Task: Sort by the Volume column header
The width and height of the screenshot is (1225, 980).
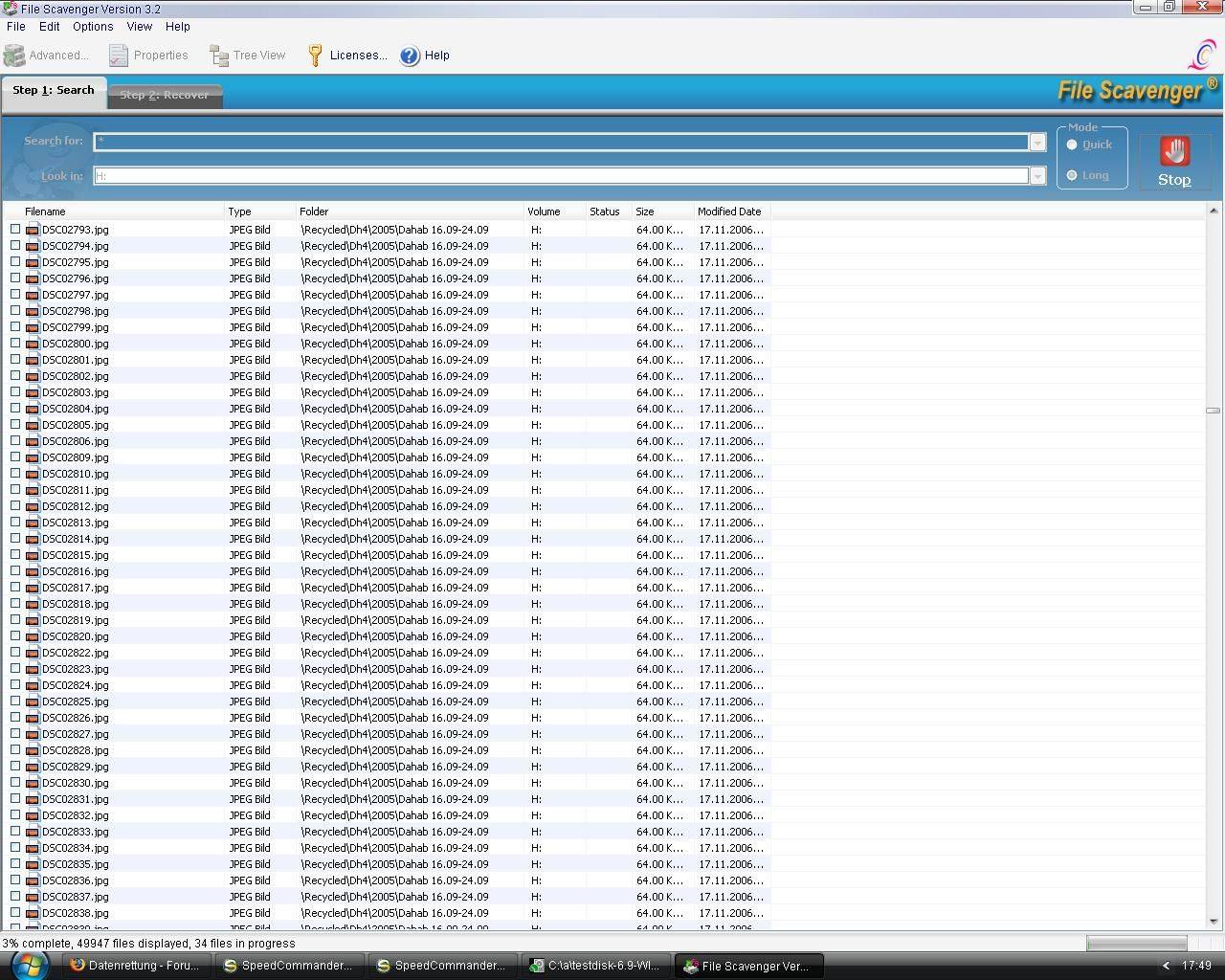Action: [555, 212]
